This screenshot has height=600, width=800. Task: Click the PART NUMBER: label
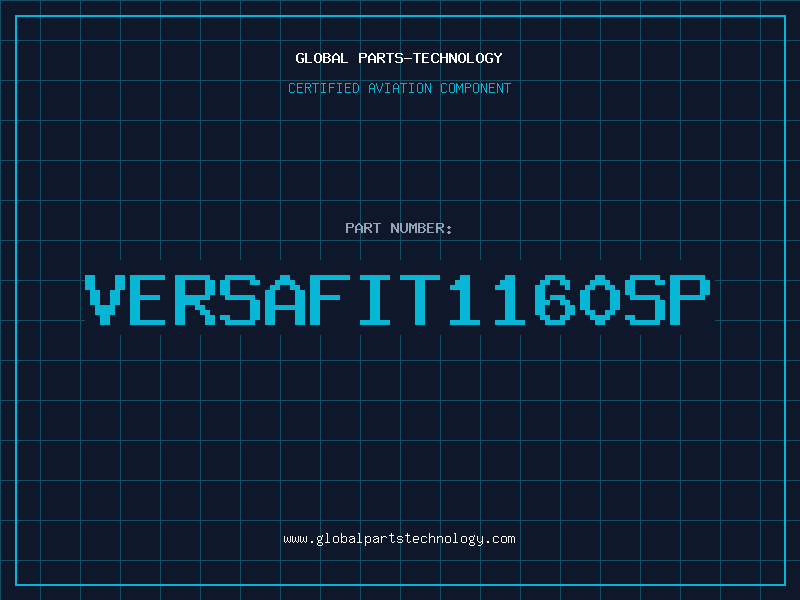click(x=399, y=228)
